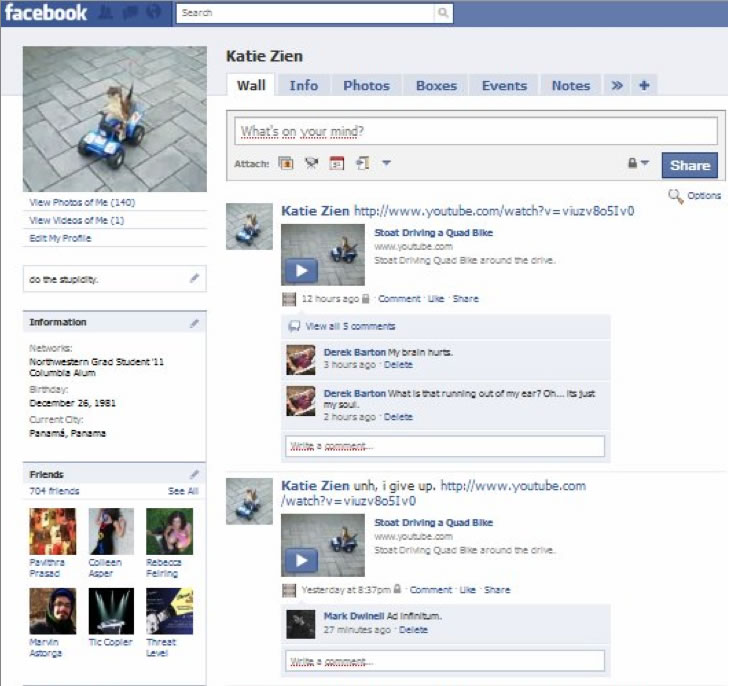This screenshot has width=730, height=686.
Task: Open Options link above the wall
Action: tap(704, 196)
